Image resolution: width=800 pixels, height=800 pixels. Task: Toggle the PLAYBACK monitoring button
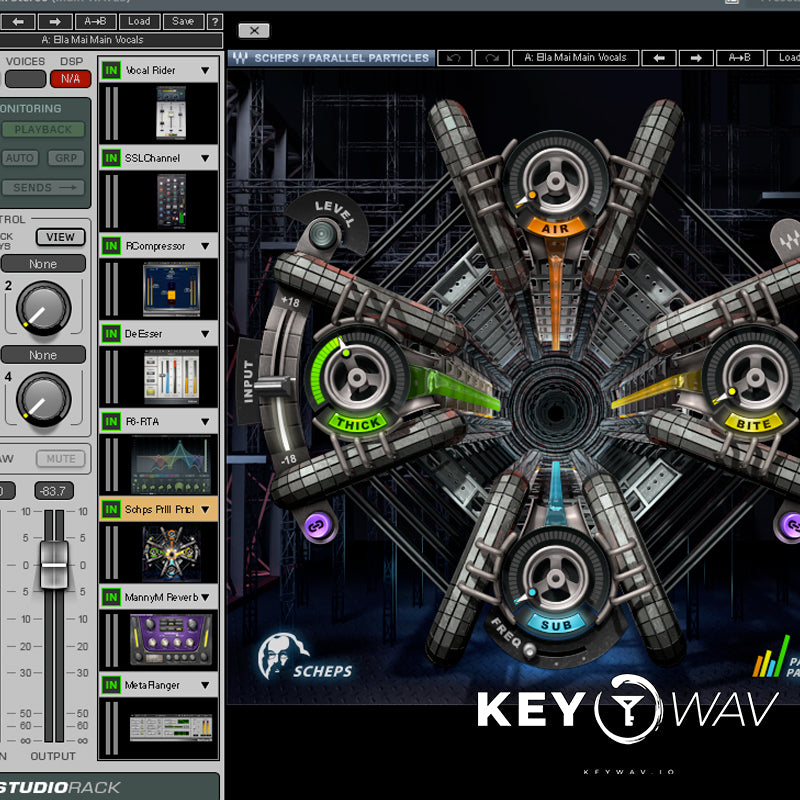pyautogui.click(x=43, y=130)
